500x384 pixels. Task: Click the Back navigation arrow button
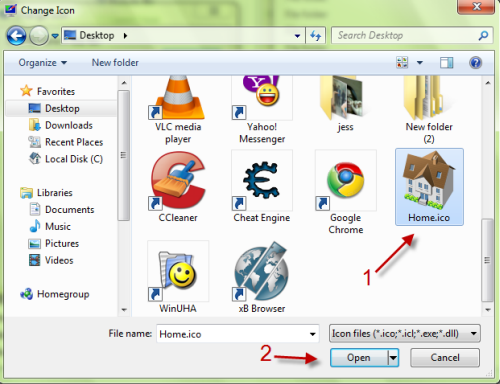pos(16,36)
